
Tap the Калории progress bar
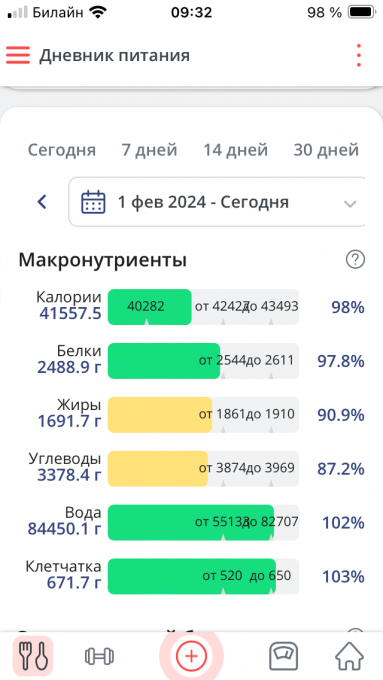pos(203,307)
